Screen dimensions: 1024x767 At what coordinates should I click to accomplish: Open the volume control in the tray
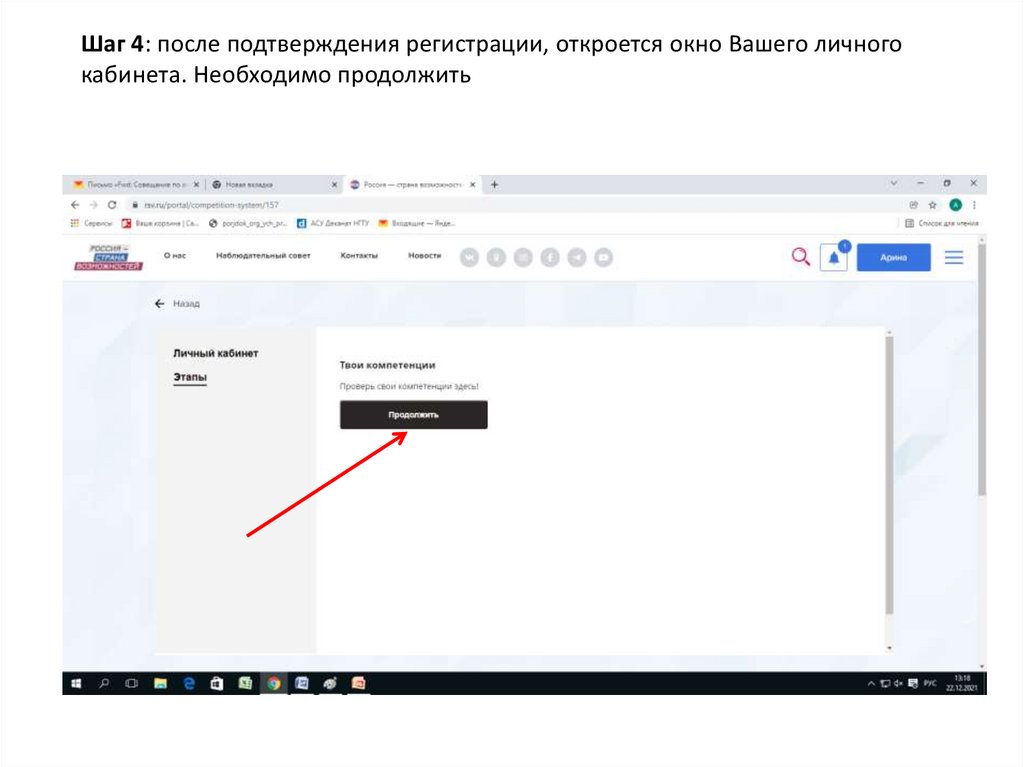[x=898, y=683]
